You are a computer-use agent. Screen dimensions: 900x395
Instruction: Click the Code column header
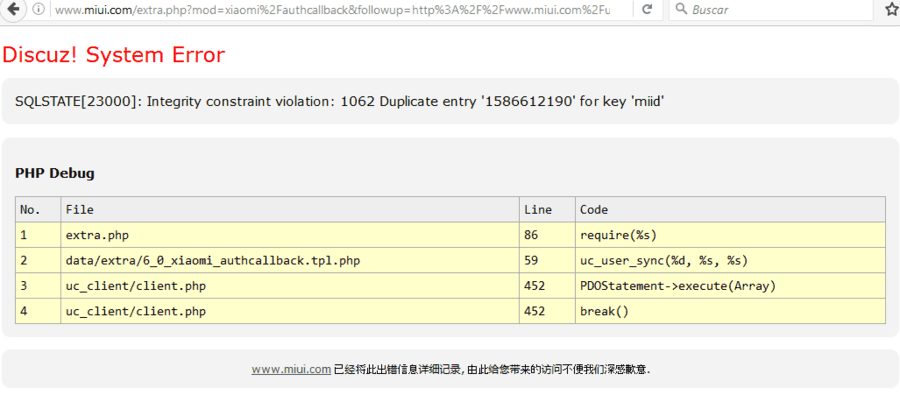[x=730, y=210]
